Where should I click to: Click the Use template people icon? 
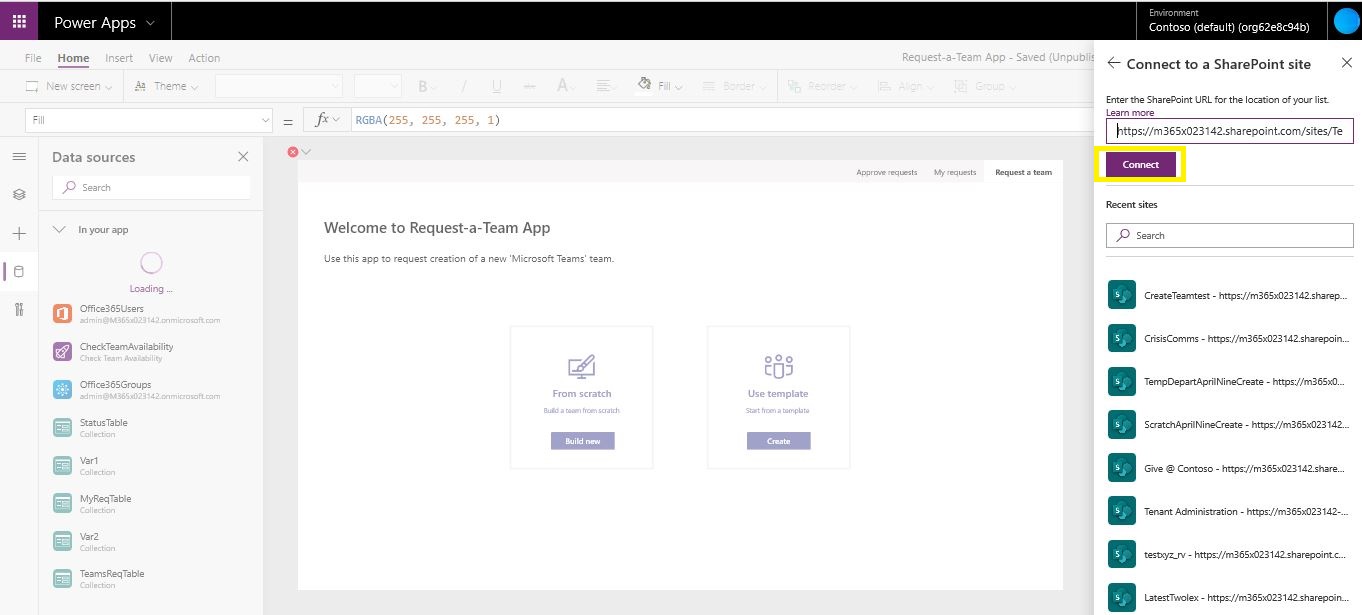point(778,366)
